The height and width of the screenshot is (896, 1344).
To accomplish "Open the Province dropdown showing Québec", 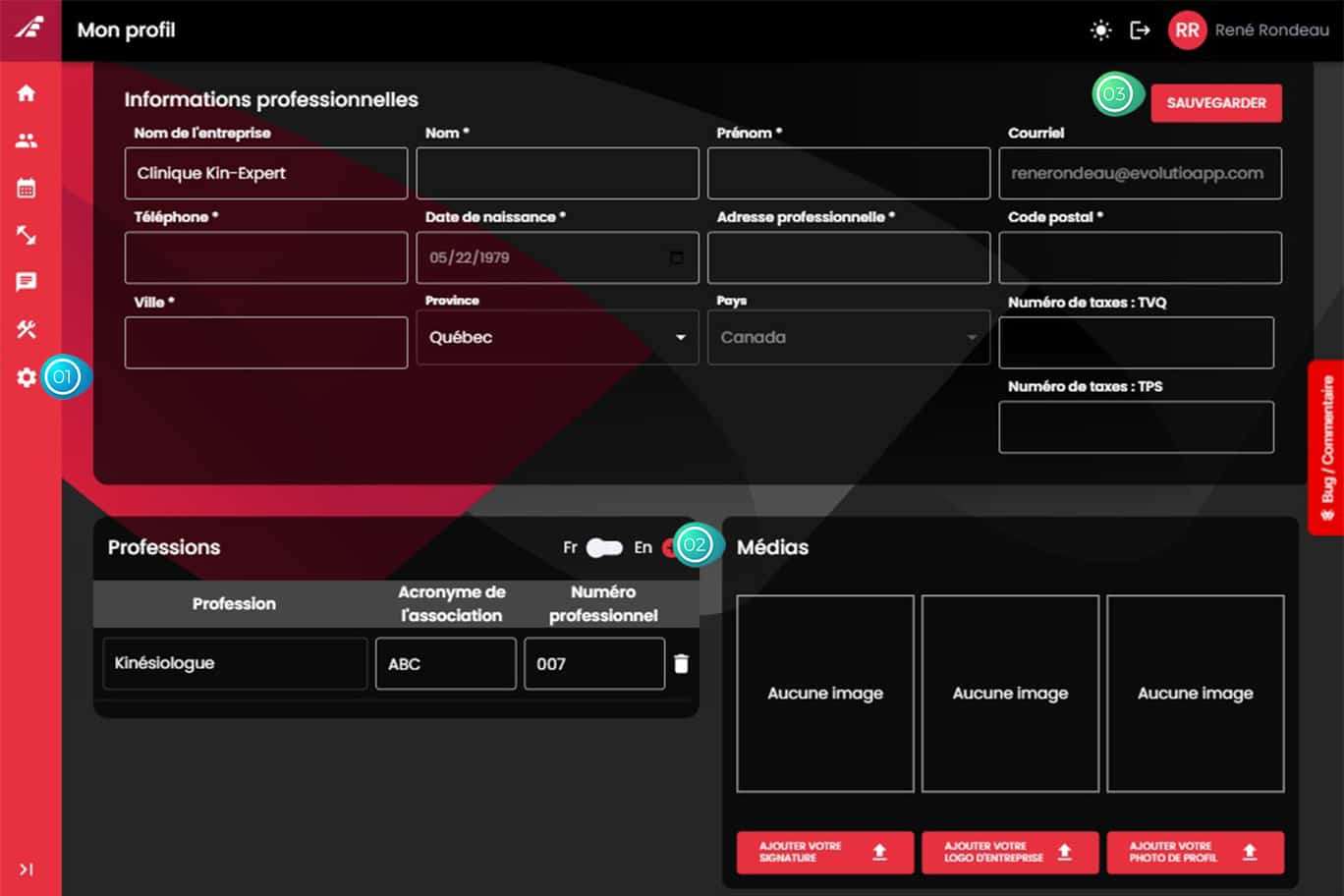I will tap(557, 337).
